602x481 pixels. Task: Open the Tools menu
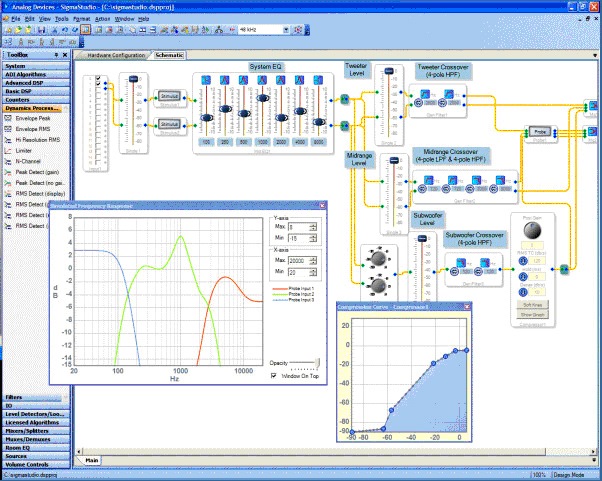[x=61, y=19]
